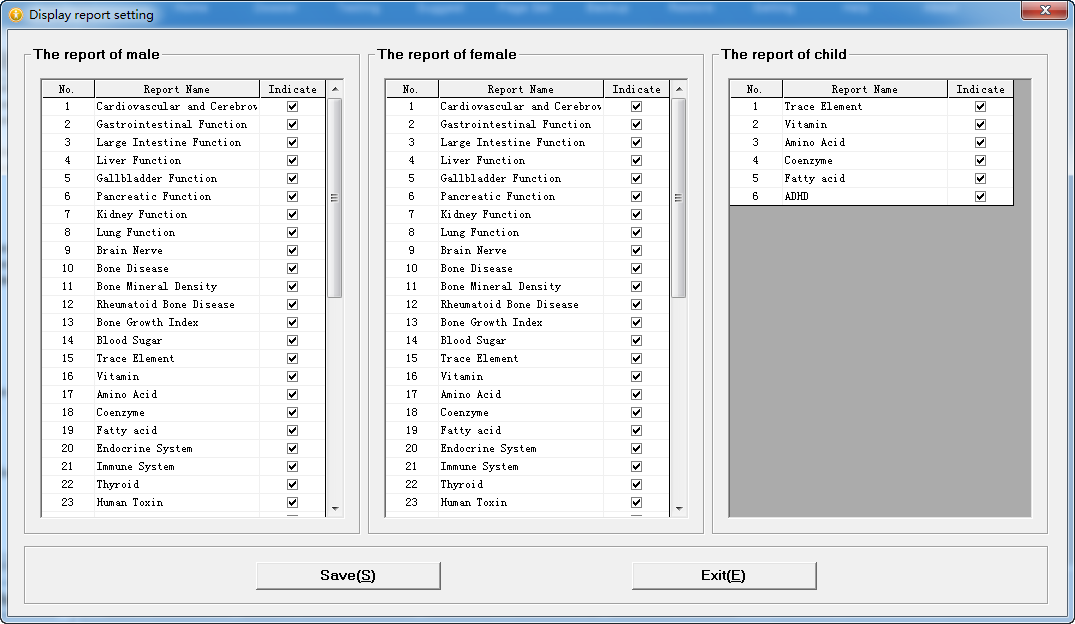Click male table No. column header
Screen dimensions: 1075x624
pyautogui.click(x=67, y=89)
